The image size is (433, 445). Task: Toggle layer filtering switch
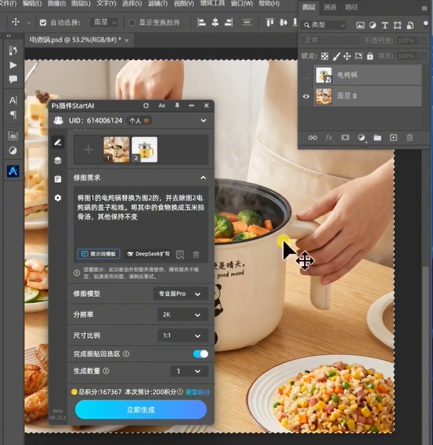(426, 24)
